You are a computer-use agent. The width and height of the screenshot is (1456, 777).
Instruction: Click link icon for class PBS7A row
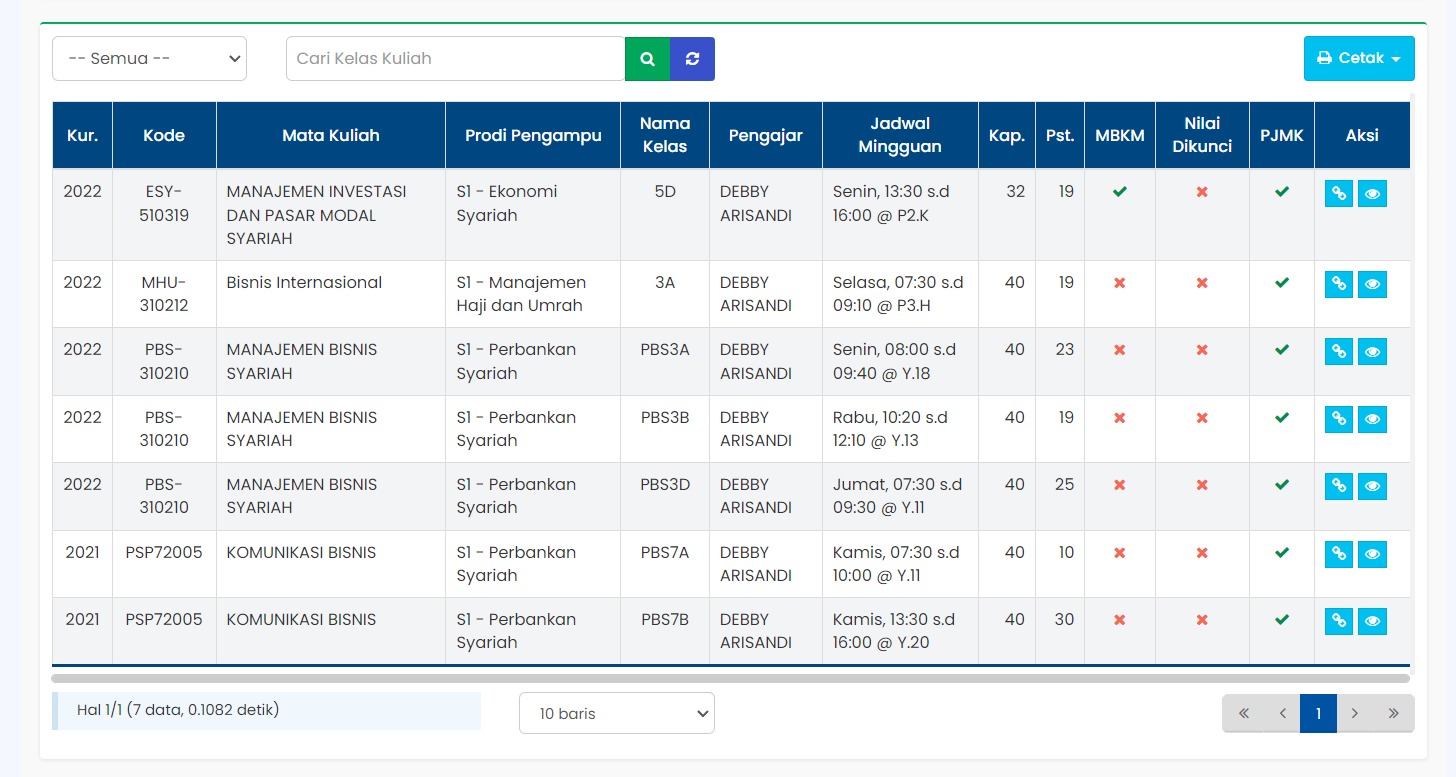(1338, 554)
